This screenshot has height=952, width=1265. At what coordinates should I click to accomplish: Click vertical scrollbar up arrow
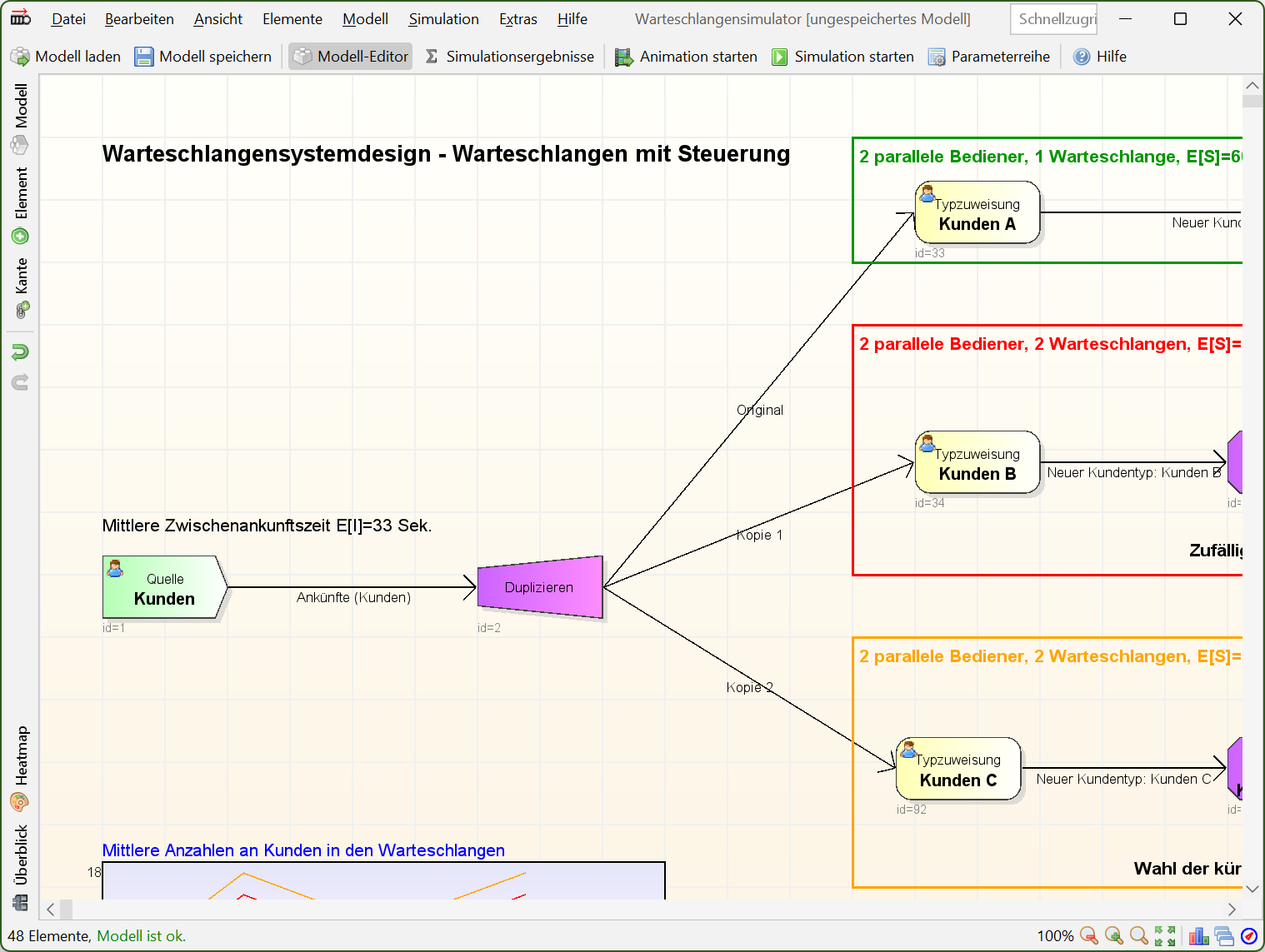[x=1252, y=85]
